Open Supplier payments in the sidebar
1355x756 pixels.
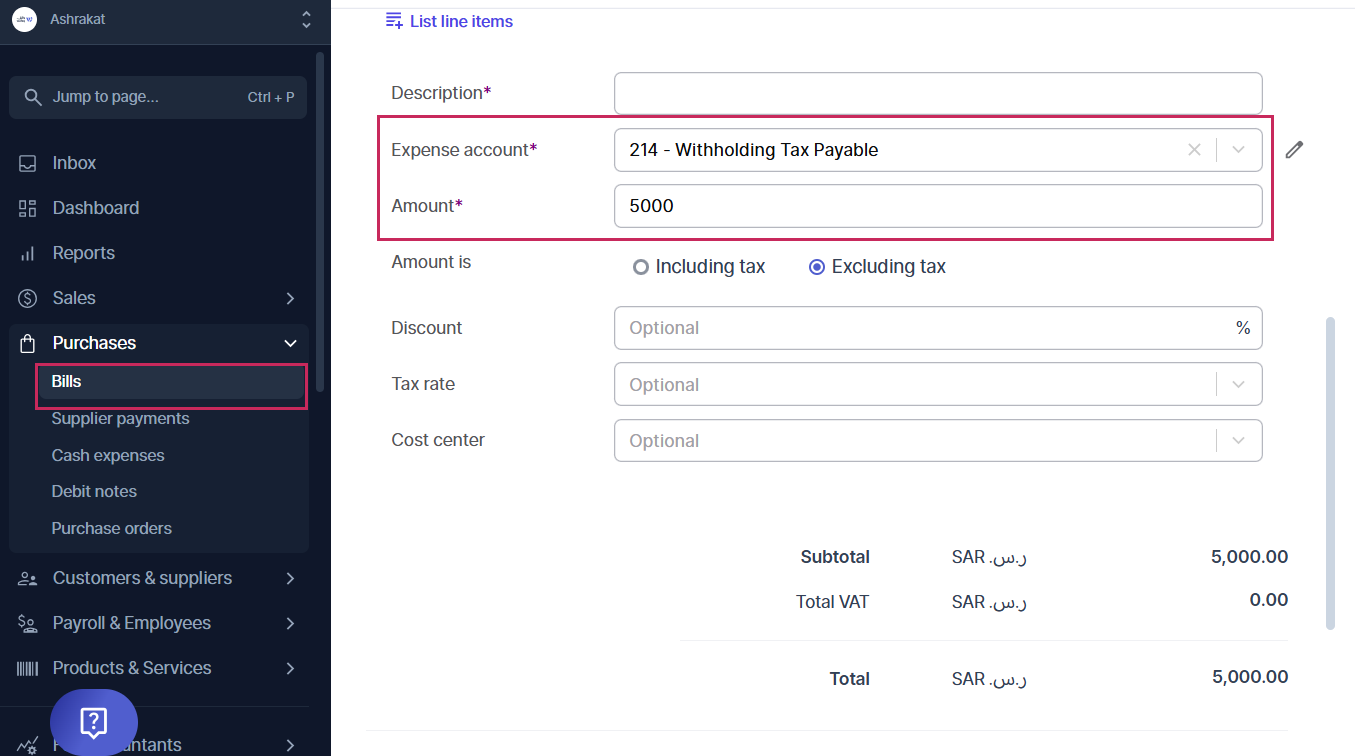[x=120, y=419]
